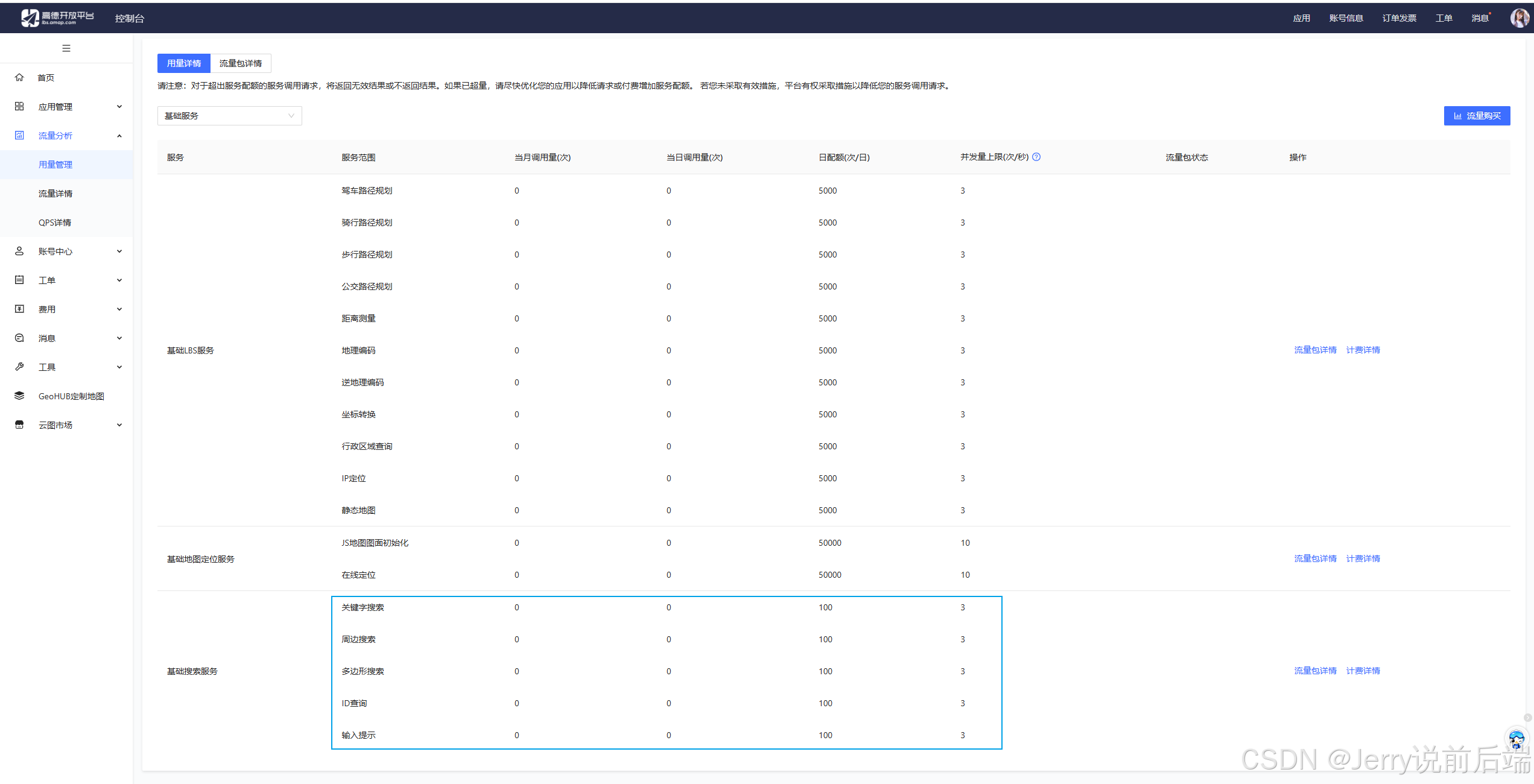This screenshot has width=1534, height=784.
Task: Switch to the 流量包详情 tab
Action: pyautogui.click(x=240, y=63)
